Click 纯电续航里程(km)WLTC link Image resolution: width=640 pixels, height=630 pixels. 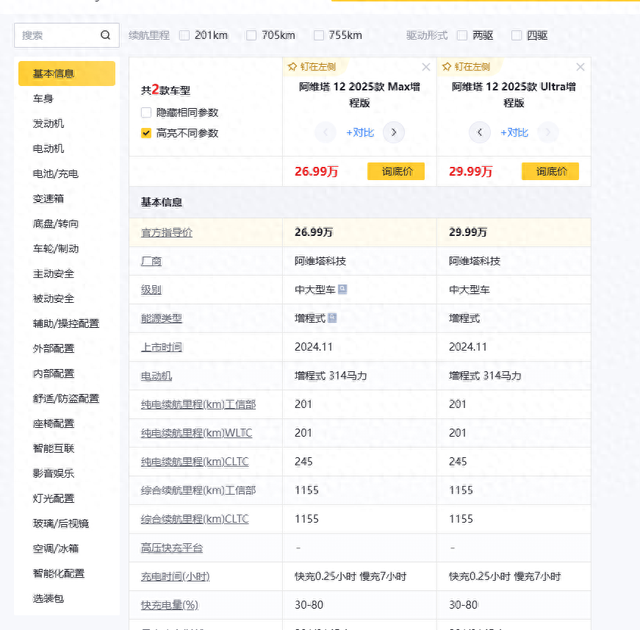click(196, 433)
